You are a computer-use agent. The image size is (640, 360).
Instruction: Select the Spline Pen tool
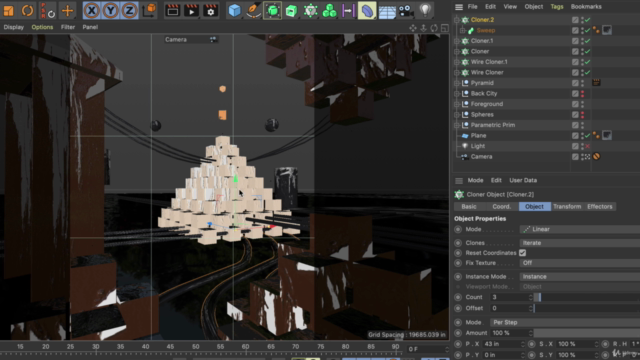tap(253, 10)
